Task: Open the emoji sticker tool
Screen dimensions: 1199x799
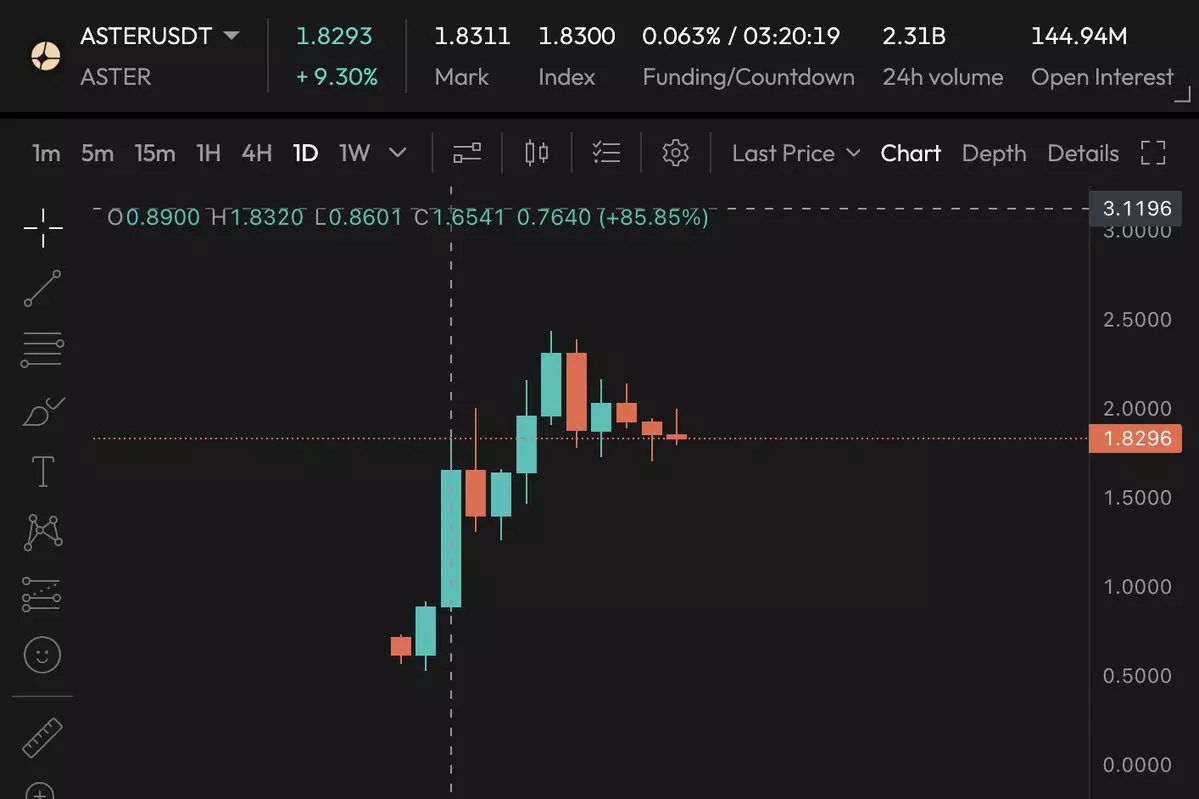Action: 43,655
